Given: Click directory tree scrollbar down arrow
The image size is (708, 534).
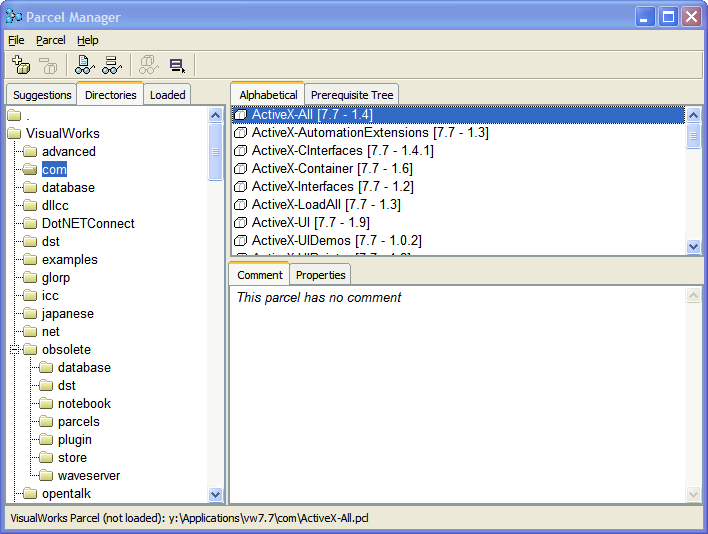Looking at the screenshot, I should point(215,494).
